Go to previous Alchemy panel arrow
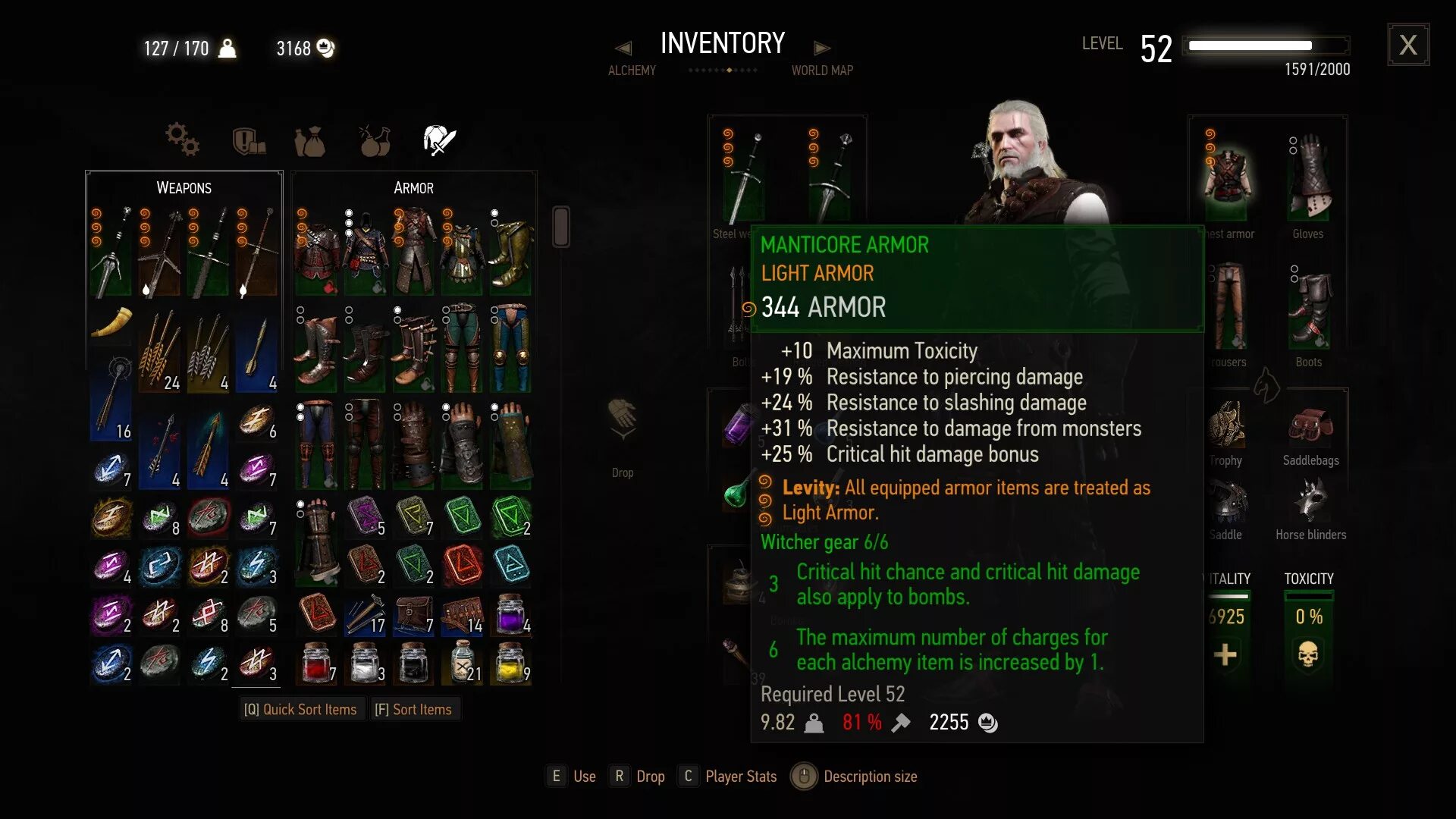 pyautogui.click(x=623, y=49)
